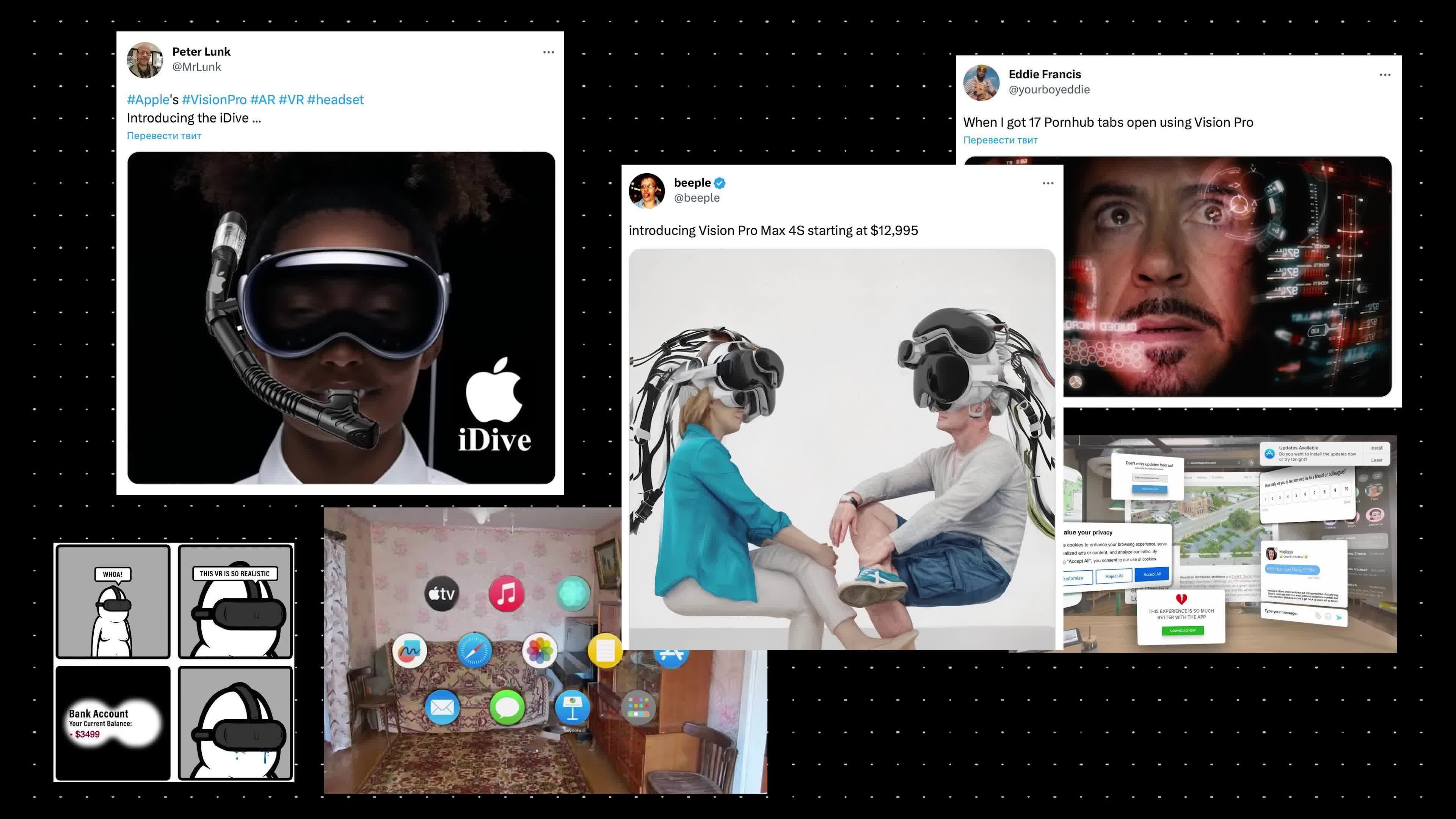This screenshot has width=1456, height=819.
Task: Open the teal Mindfulness app icon
Action: [573, 593]
